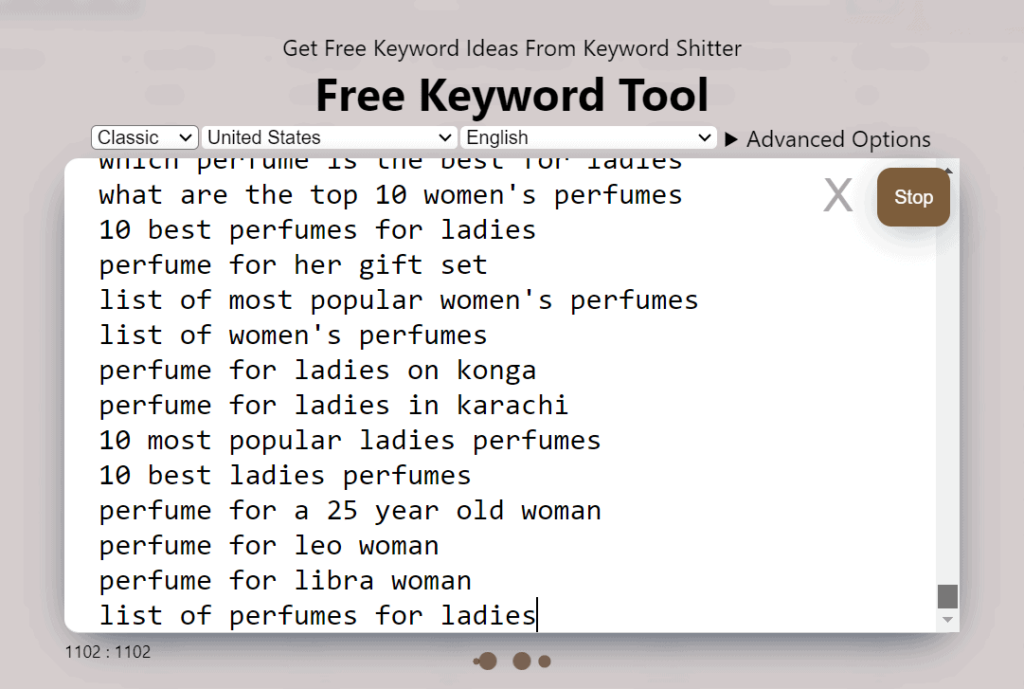
Task: Open the United States country dropdown
Action: coord(328,137)
